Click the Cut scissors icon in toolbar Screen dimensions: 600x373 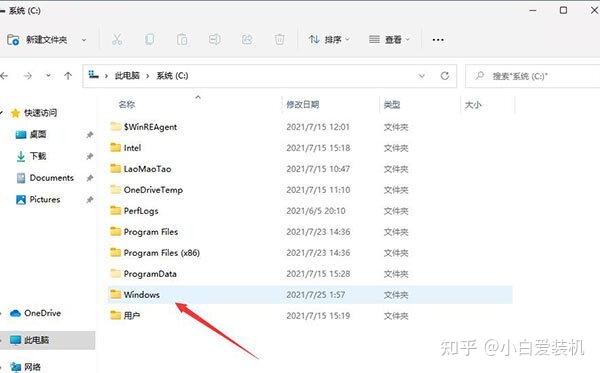[117, 39]
